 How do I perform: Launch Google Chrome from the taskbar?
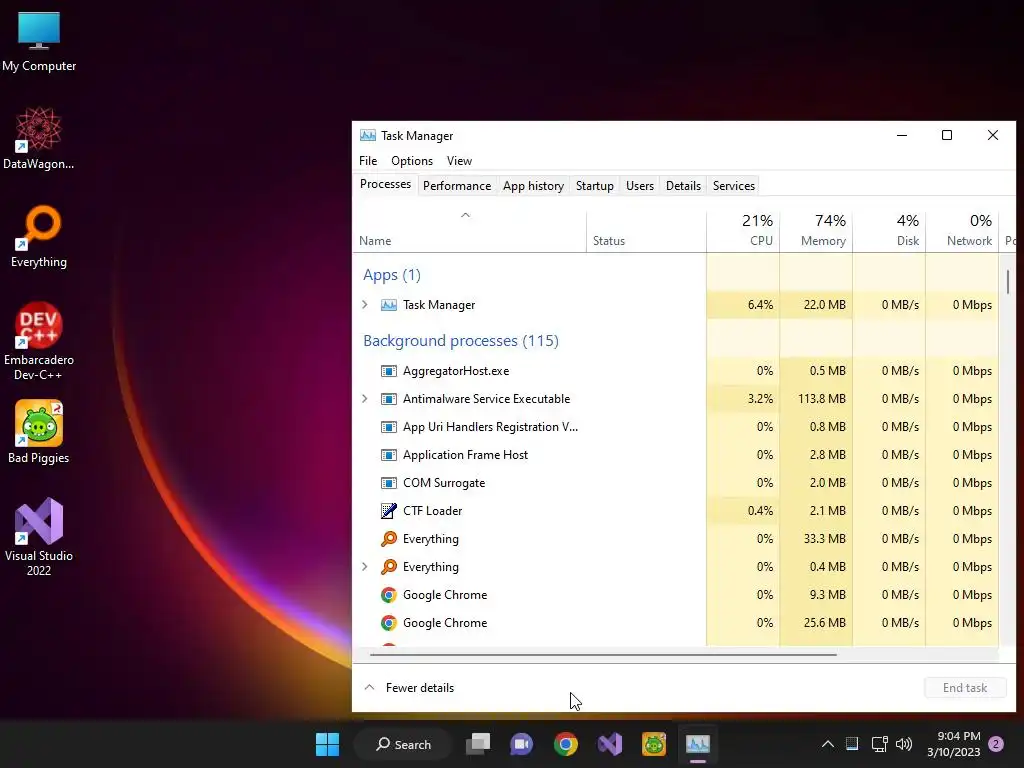click(x=566, y=744)
